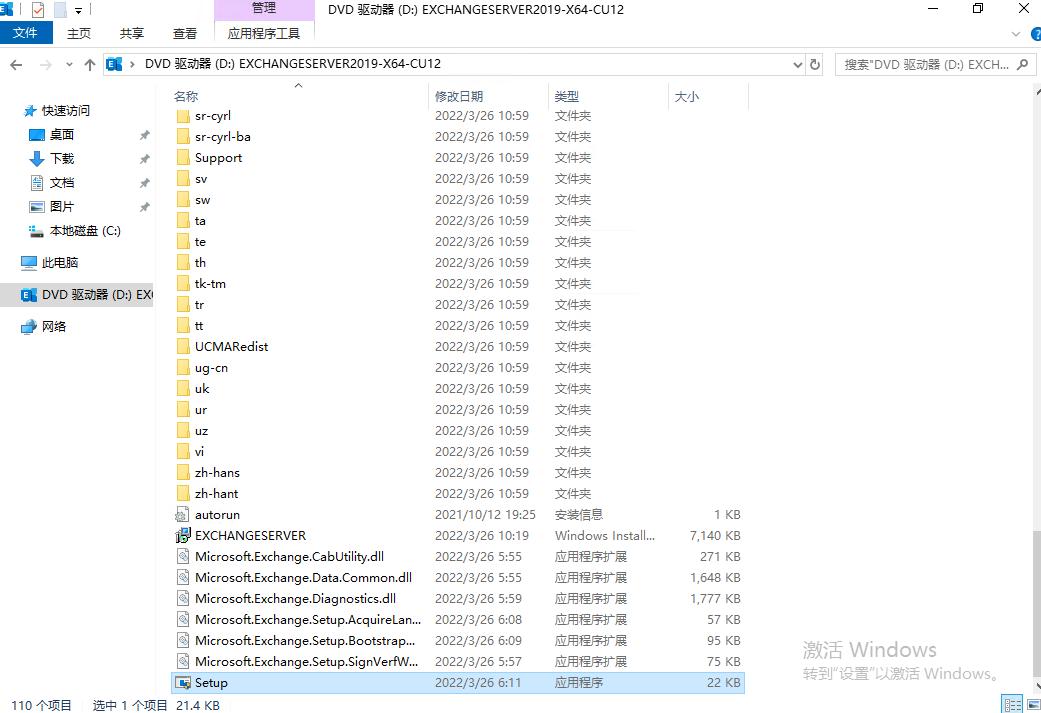Open the address bar history dropdown
The width and height of the screenshot is (1041, 713).
click(x=797, y=63)
